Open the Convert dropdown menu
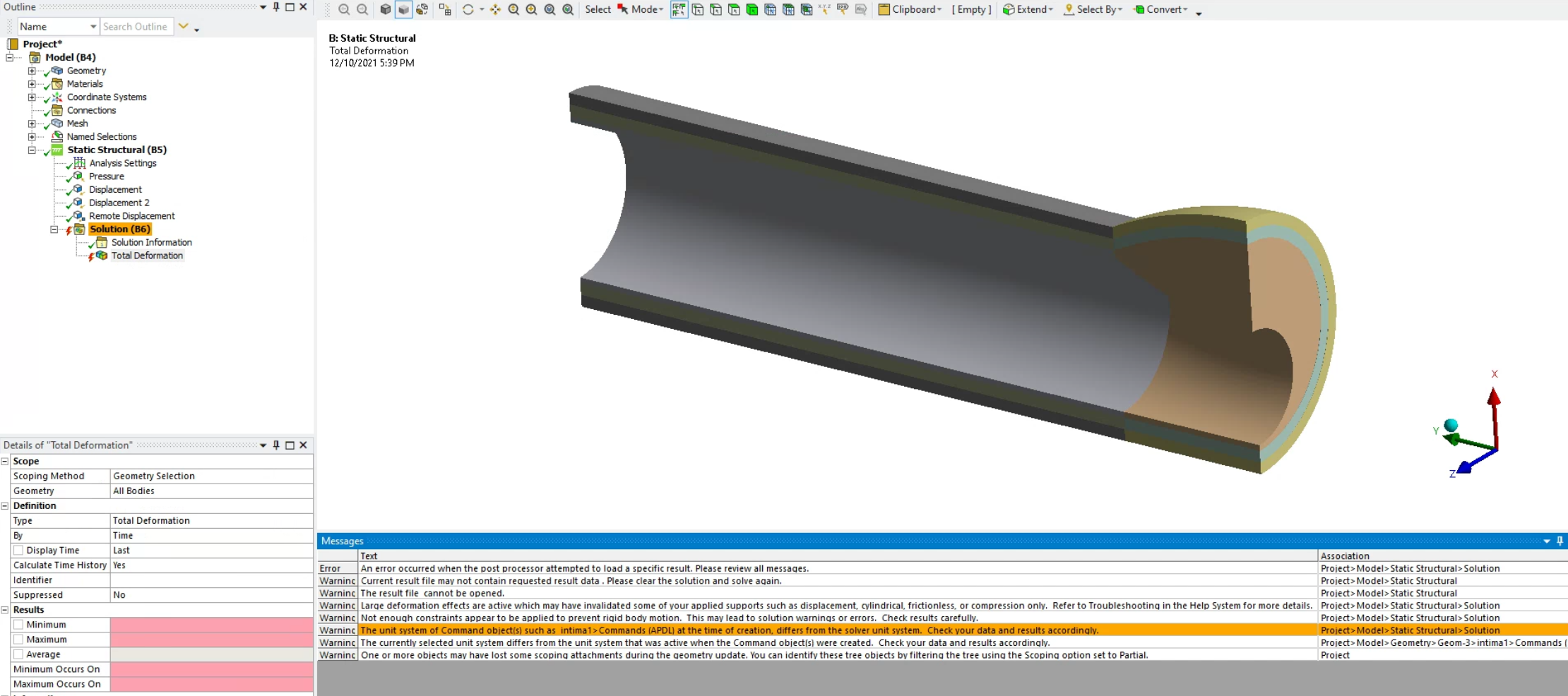 [x=1160, y=9]
